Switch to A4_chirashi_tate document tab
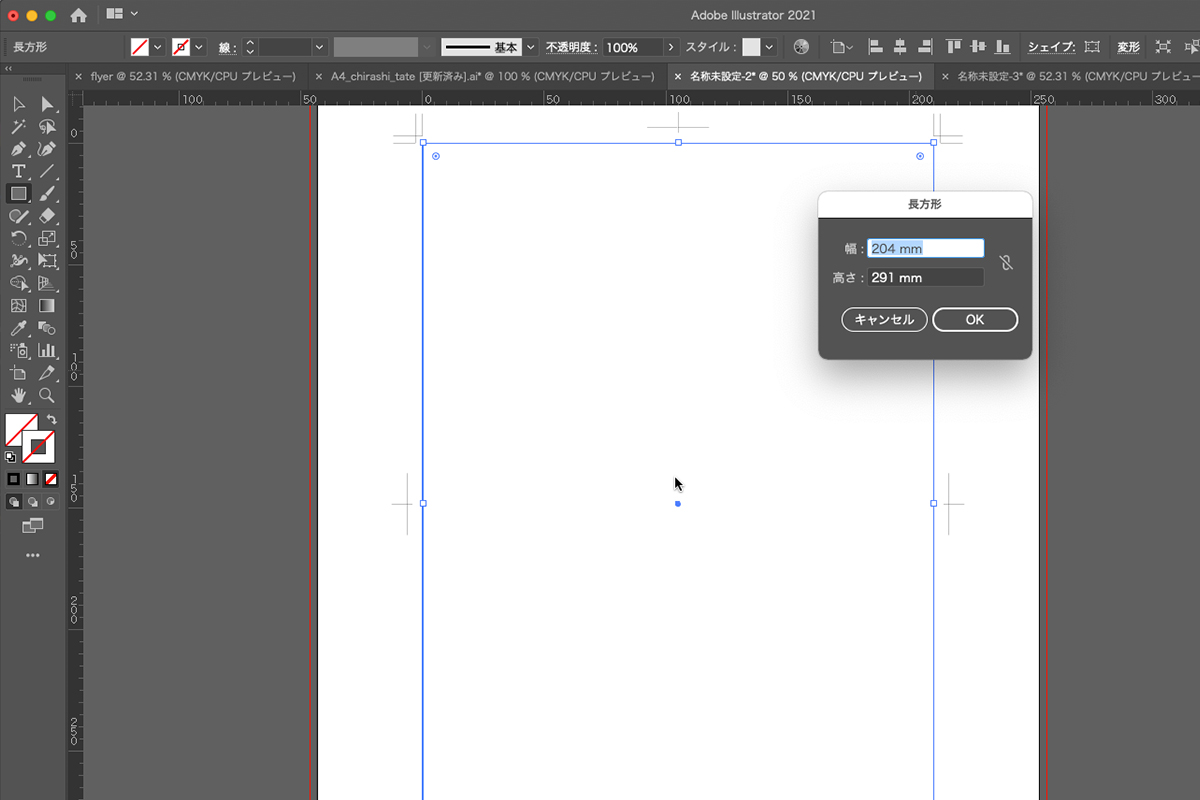The height and width of the screenshot is (800, 1200). tap(488, 76)
